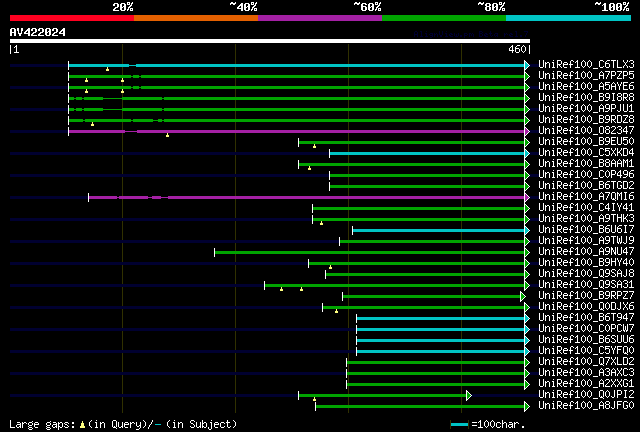Open the UniRef100_C6TLX3 hit label
The width and height of the screenshot is (640, 432).
click(586, 65)
